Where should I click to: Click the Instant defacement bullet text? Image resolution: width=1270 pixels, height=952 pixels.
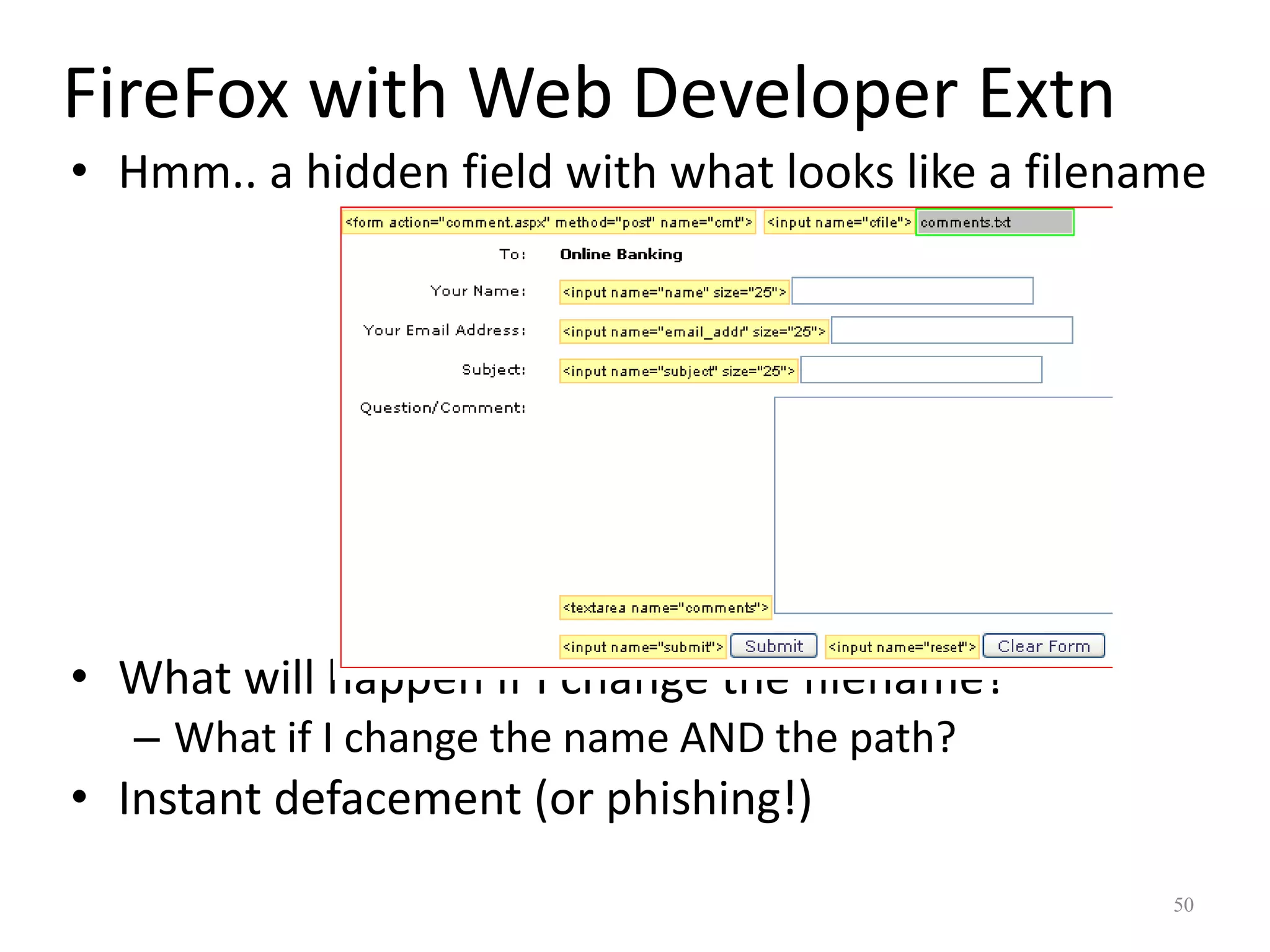point(464,798)
